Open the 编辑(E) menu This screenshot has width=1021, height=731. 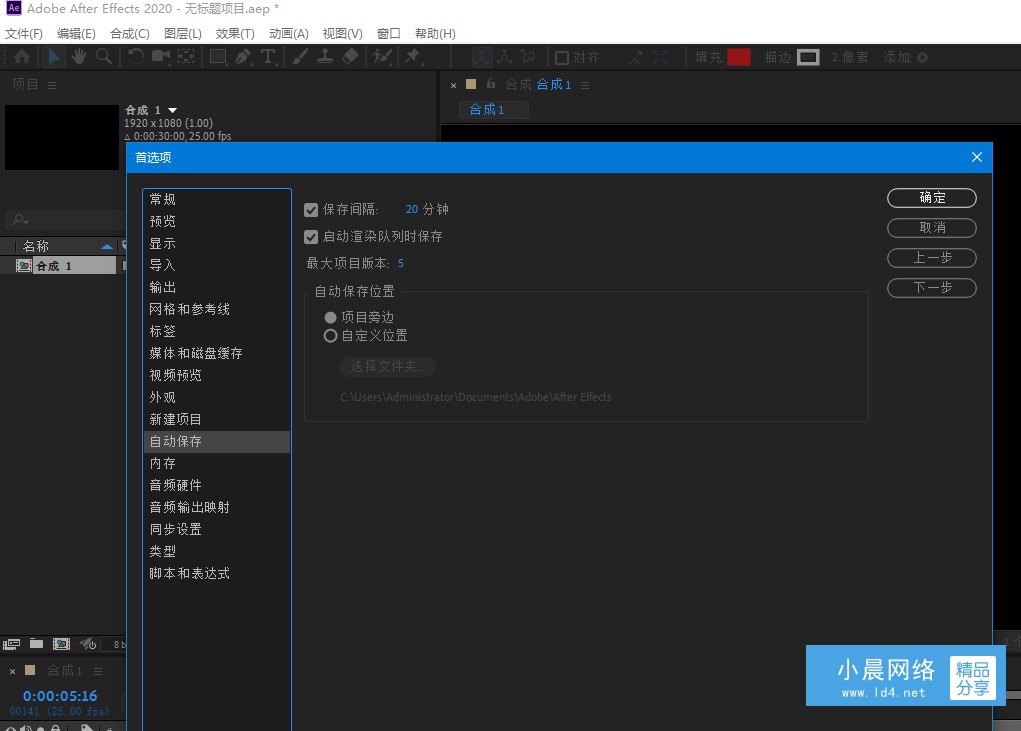pyautogui.click(x=76, y=34)
